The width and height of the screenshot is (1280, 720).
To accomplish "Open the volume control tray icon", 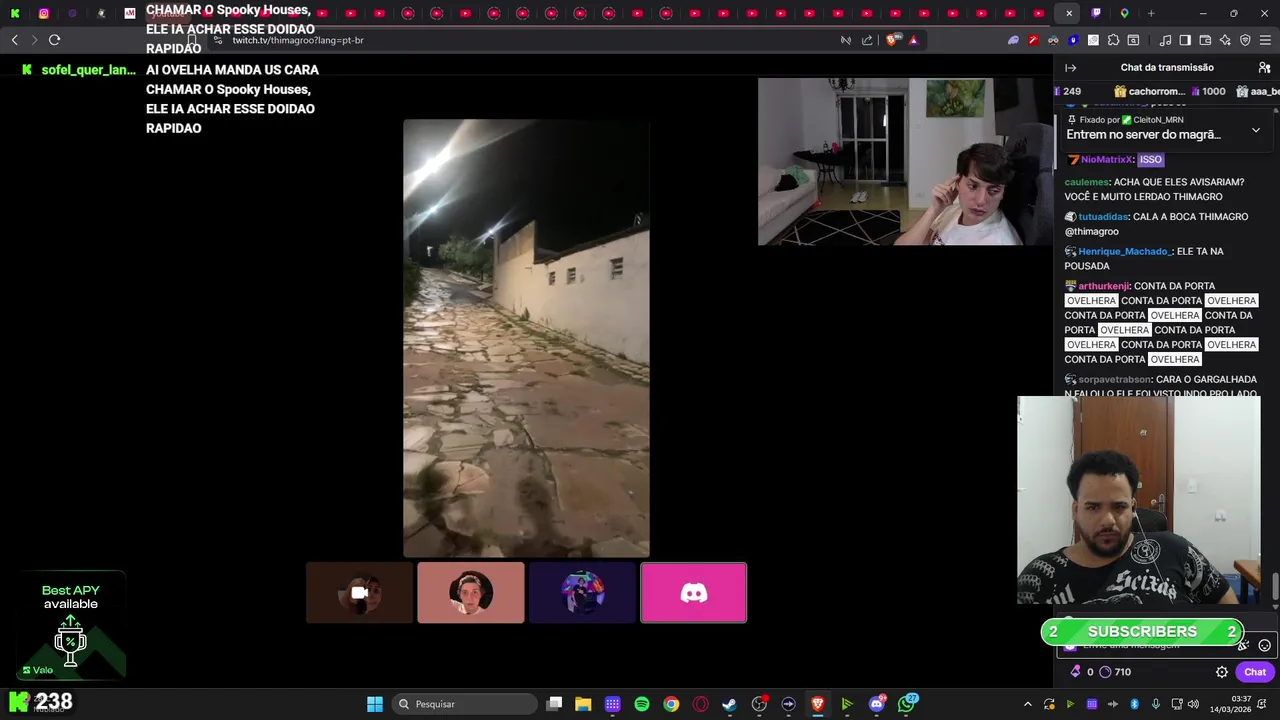I will [x=1193, y=704].
